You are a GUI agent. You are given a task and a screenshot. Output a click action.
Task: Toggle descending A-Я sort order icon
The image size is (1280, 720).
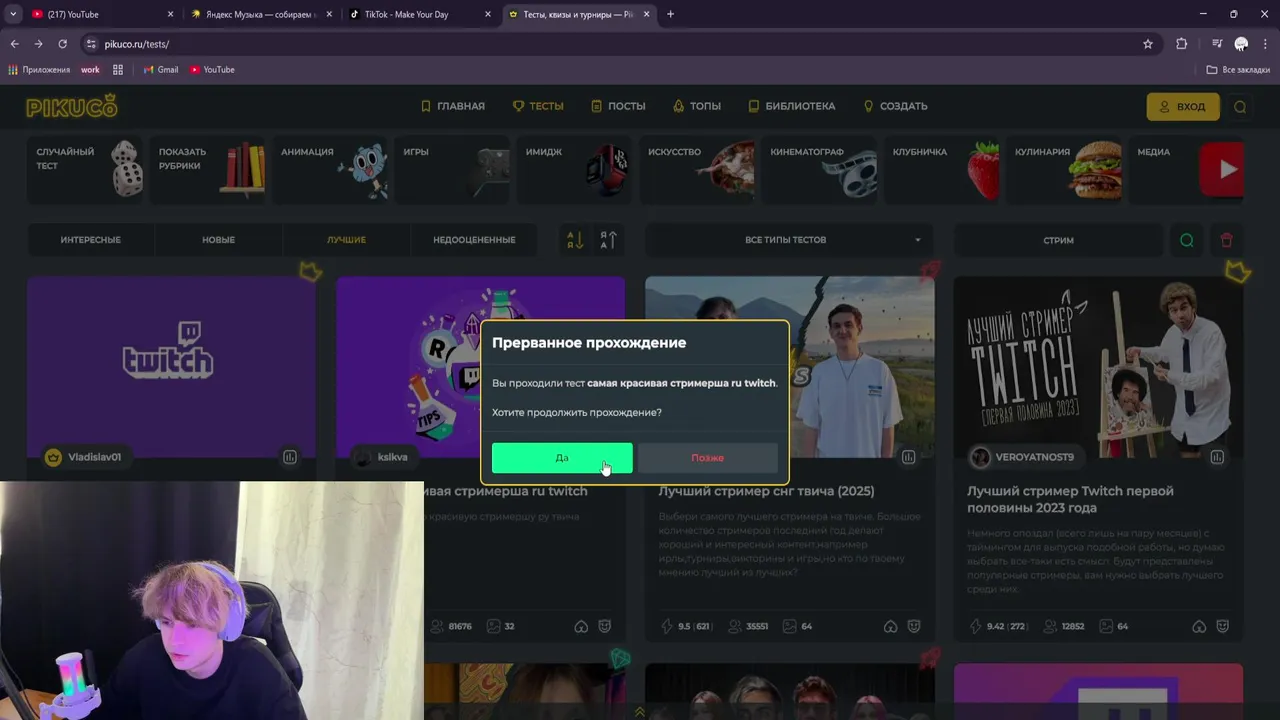575,240
